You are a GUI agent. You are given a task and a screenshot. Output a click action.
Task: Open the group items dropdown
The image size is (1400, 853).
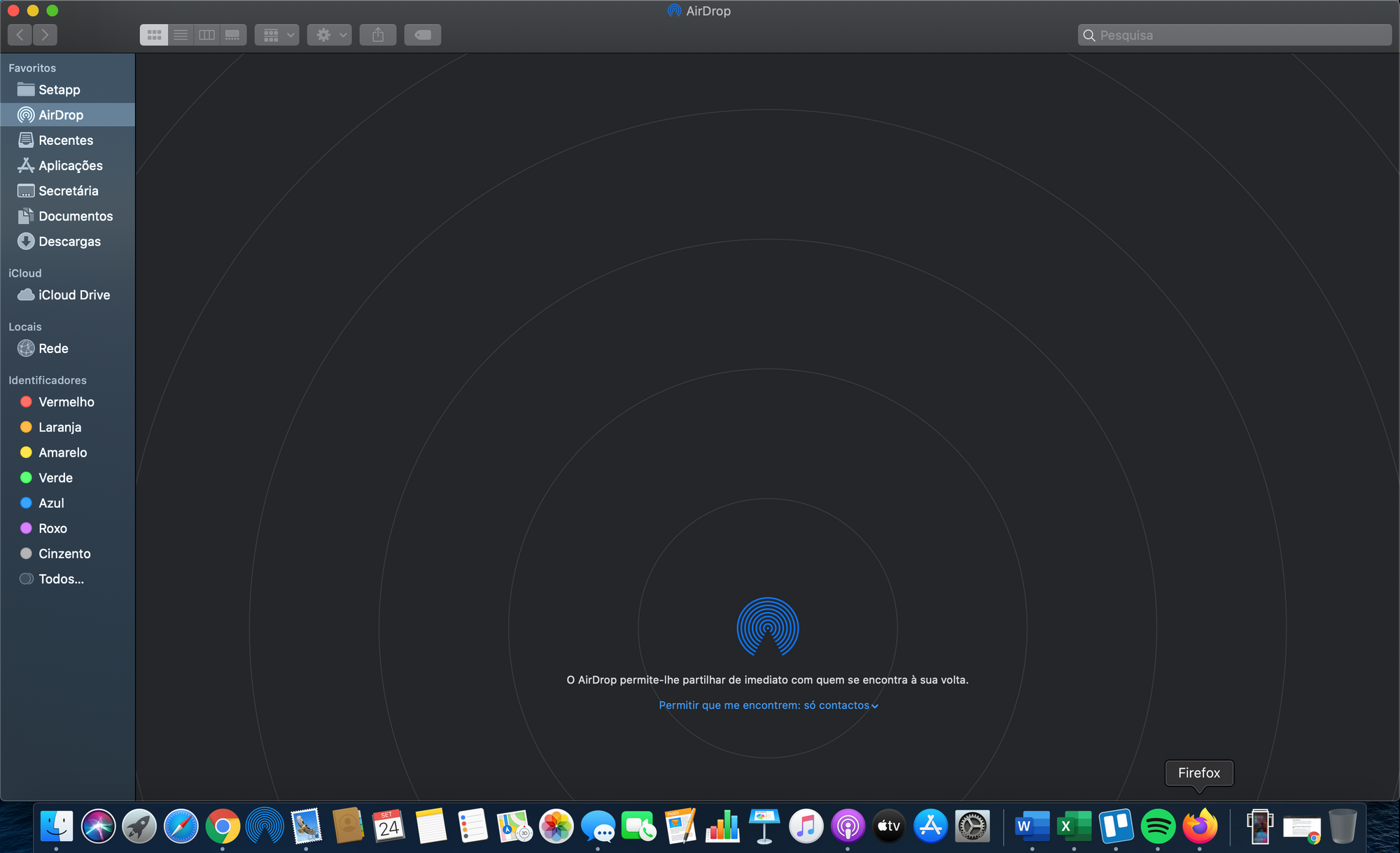(277, 35)
